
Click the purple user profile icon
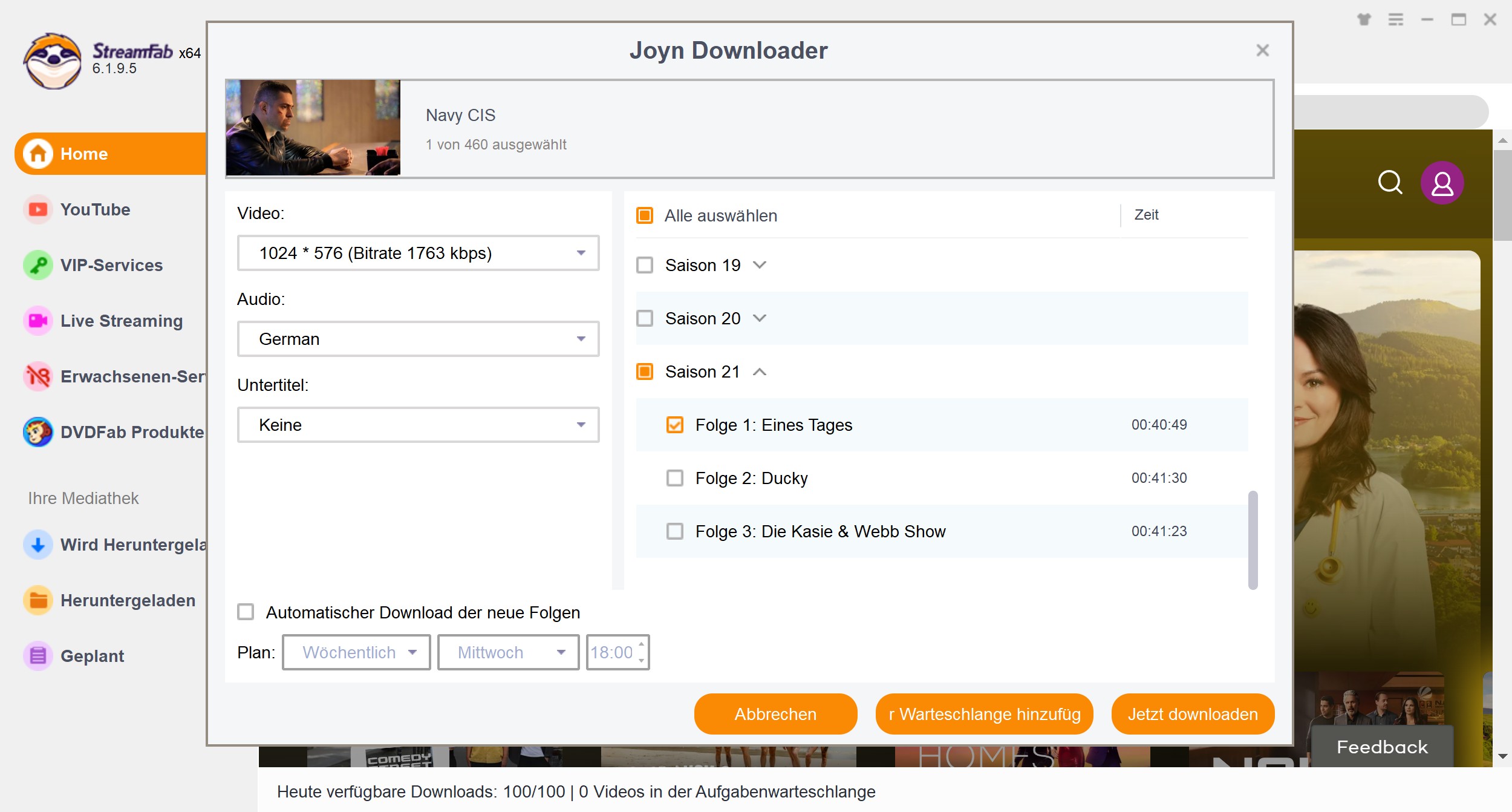1442,183
